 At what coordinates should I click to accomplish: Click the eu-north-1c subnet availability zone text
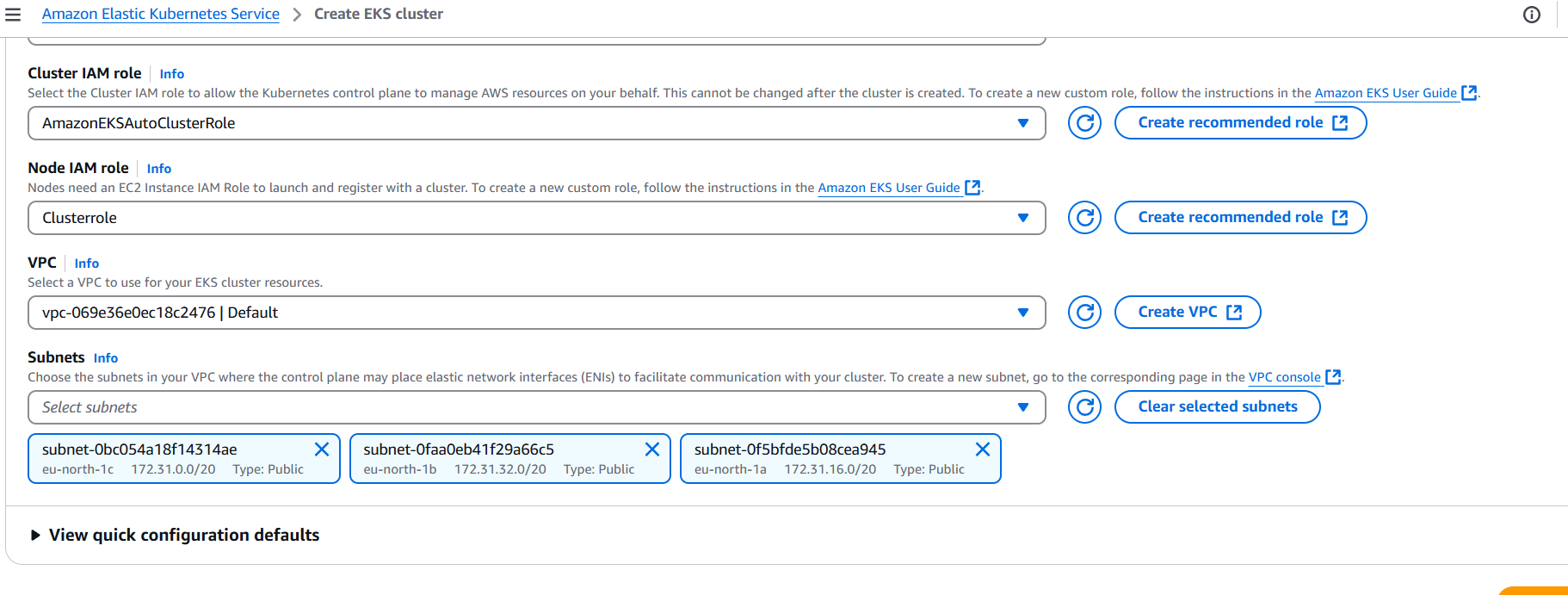tap(78, 469)
